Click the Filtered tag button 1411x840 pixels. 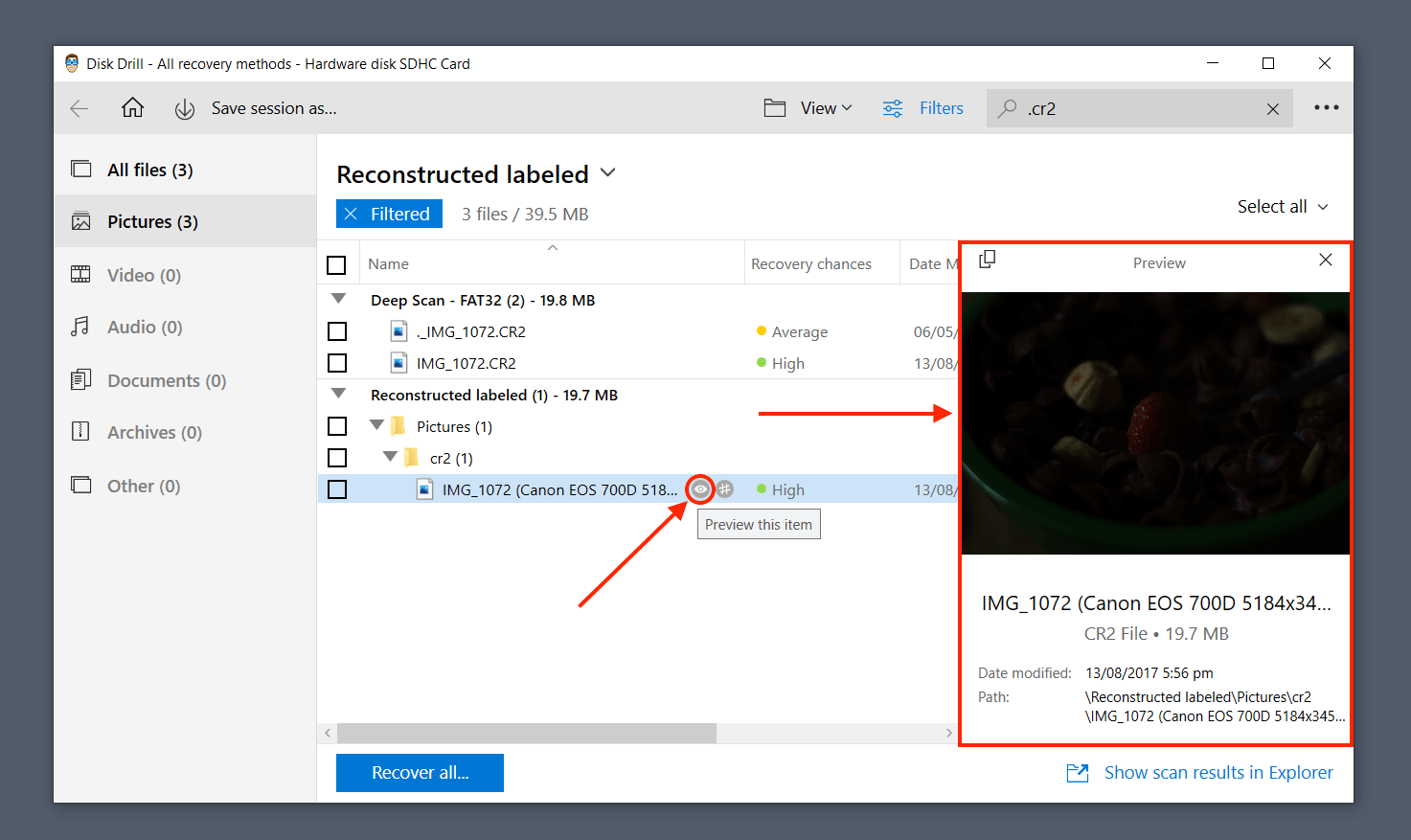point(389,214)
